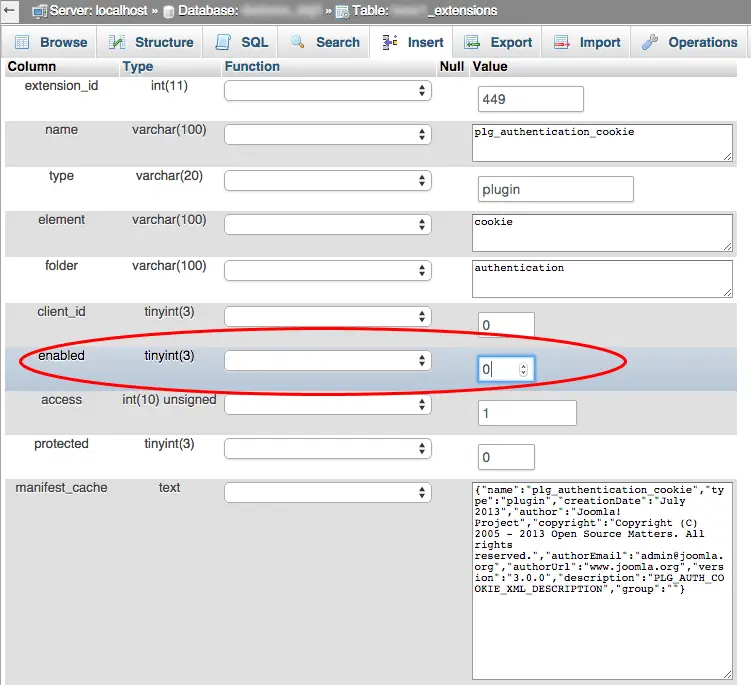Open Function dropdown for name row
This screenshot has height=685, width=751.
[328, 135]
